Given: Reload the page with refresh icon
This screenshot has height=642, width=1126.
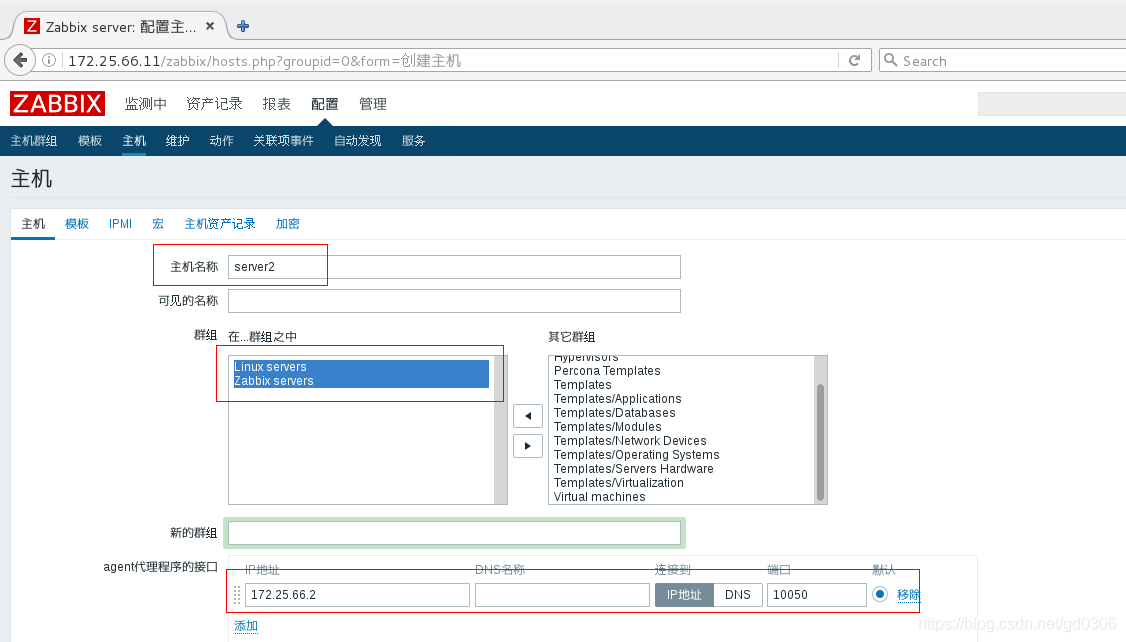Looking at the screenshot, I should (x=855, y=60).
